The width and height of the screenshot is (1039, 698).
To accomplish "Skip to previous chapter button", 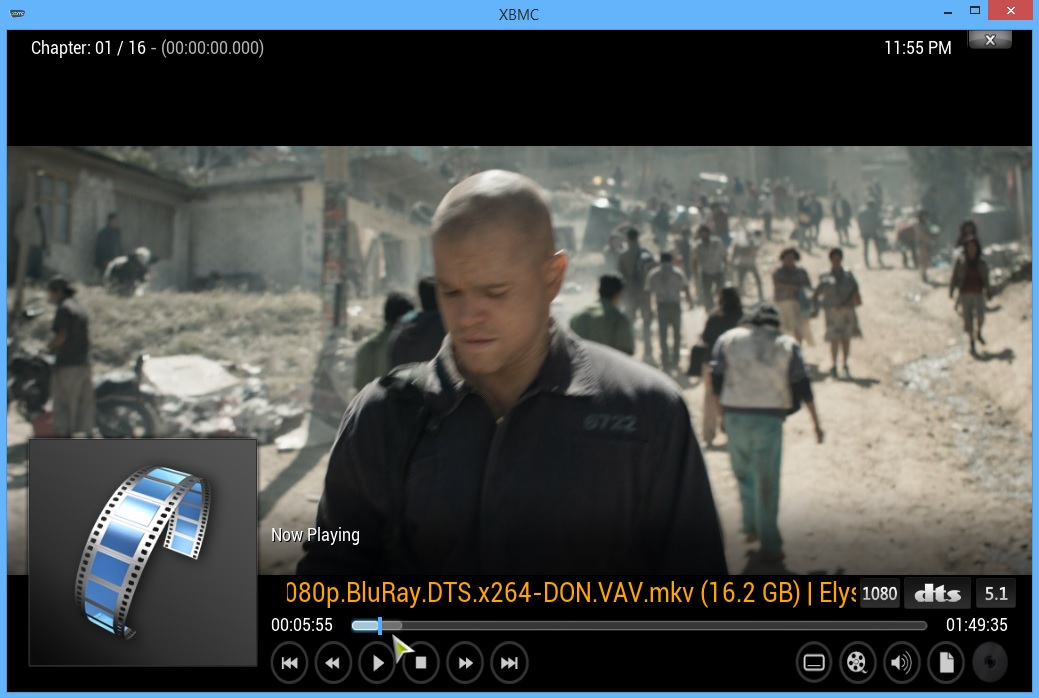I will (290, 662).
